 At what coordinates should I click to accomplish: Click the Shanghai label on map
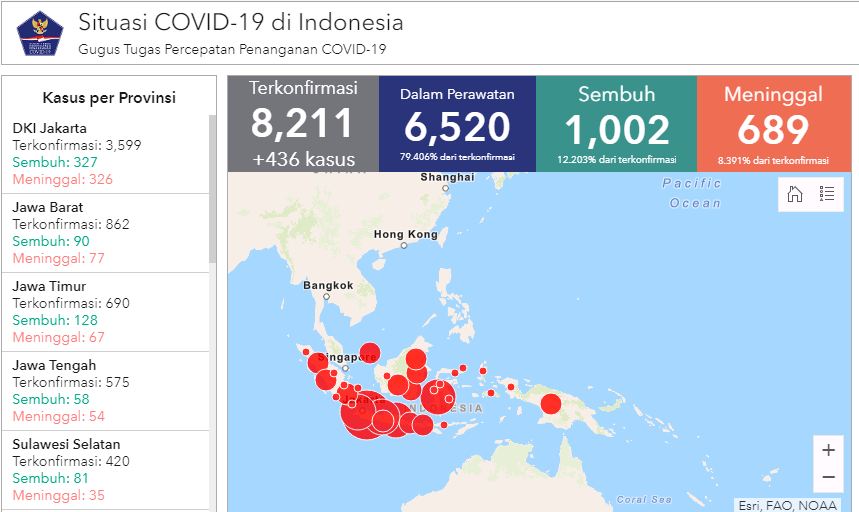(x=447, y=177)
